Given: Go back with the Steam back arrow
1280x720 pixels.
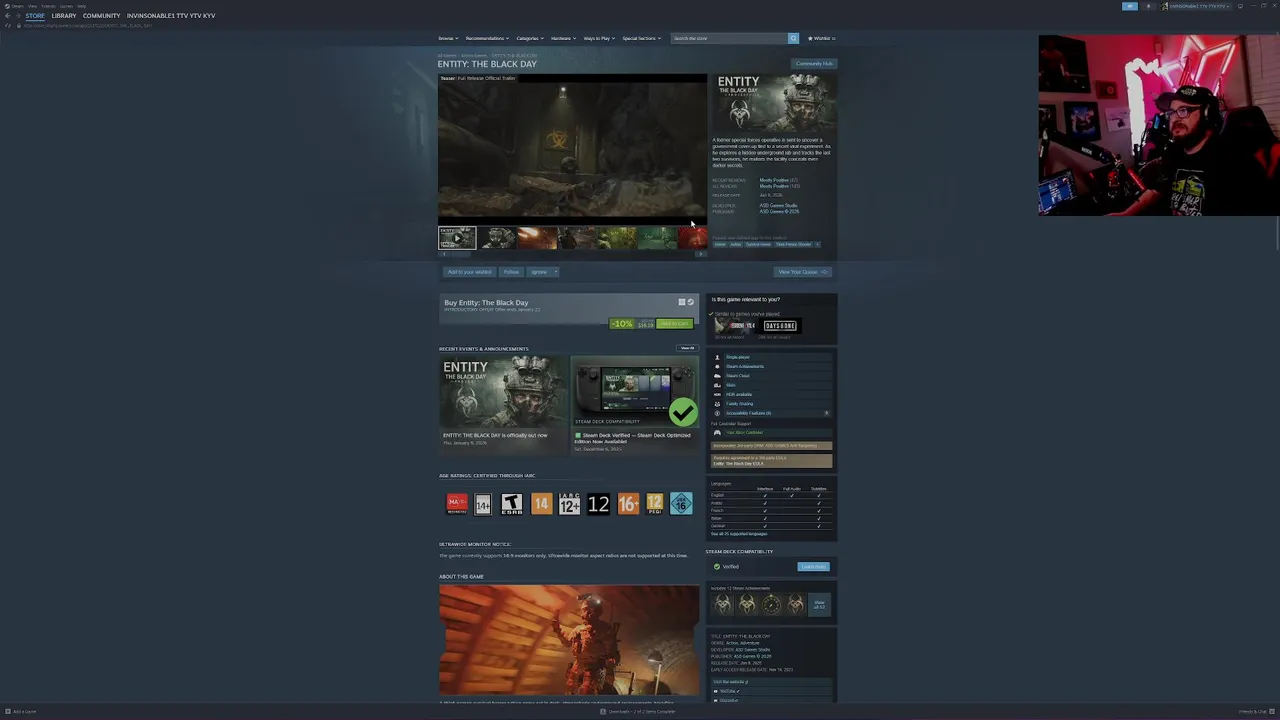Looking at the screenshot, I should coord(8,16).
